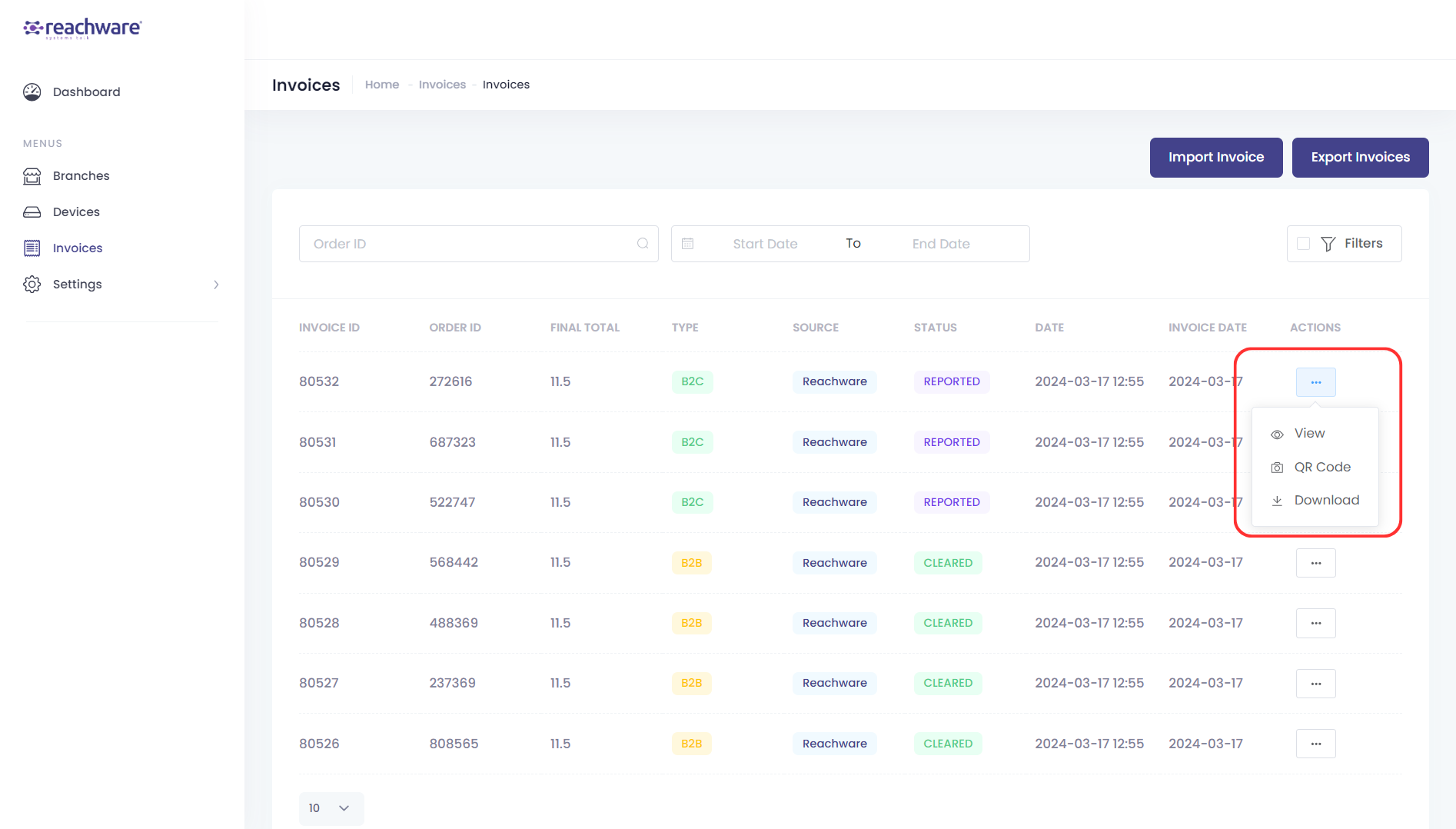1456x829 pixels.
Task: Click order ID 522747
Action: 453,502
